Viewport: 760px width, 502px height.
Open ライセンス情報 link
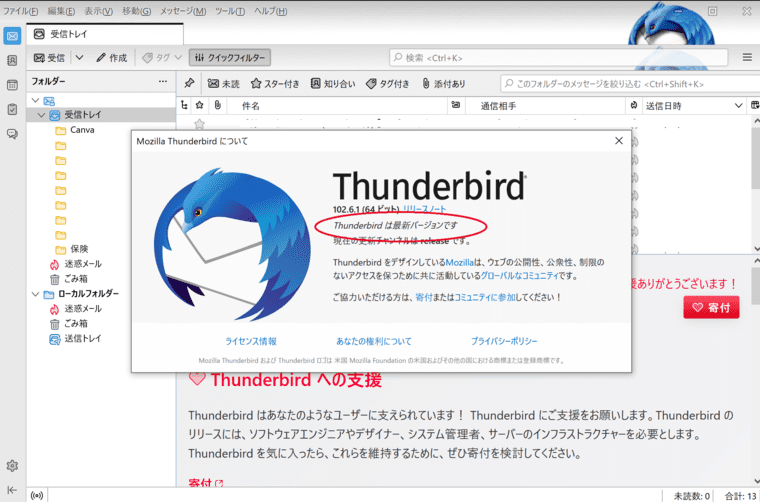251,341
